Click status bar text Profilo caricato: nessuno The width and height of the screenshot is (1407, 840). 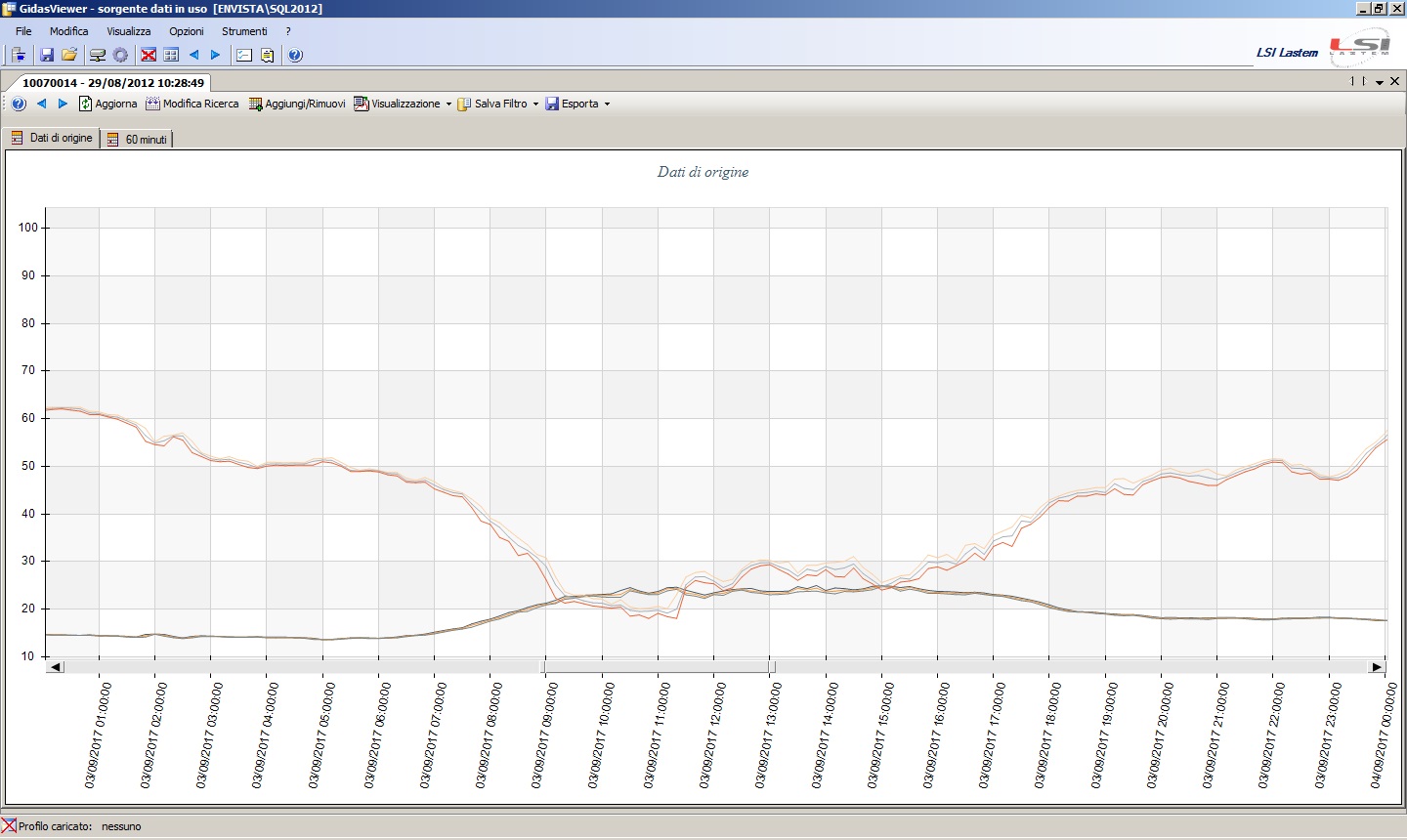80,826
